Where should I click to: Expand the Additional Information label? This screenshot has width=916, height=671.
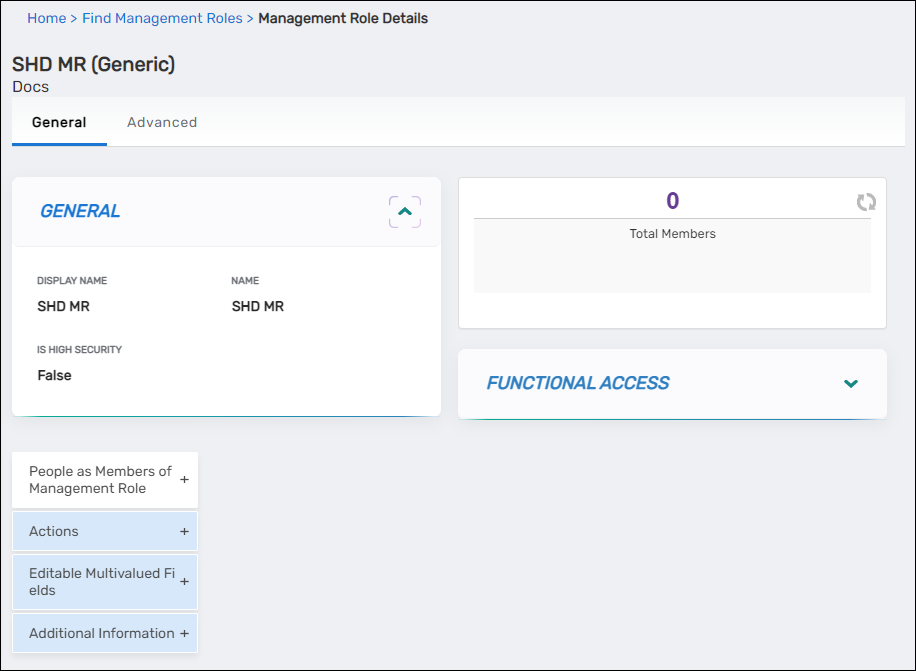tap(101, 634)
